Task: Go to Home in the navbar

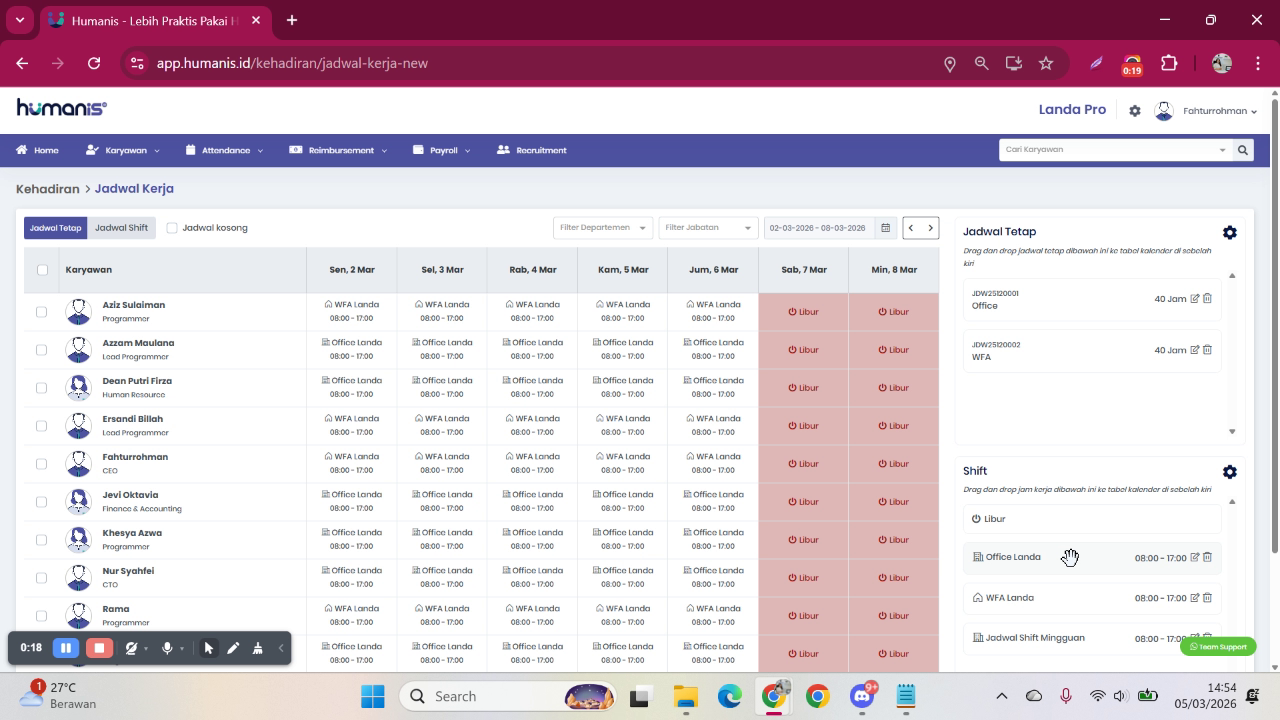Action: (x=37, y=150)
